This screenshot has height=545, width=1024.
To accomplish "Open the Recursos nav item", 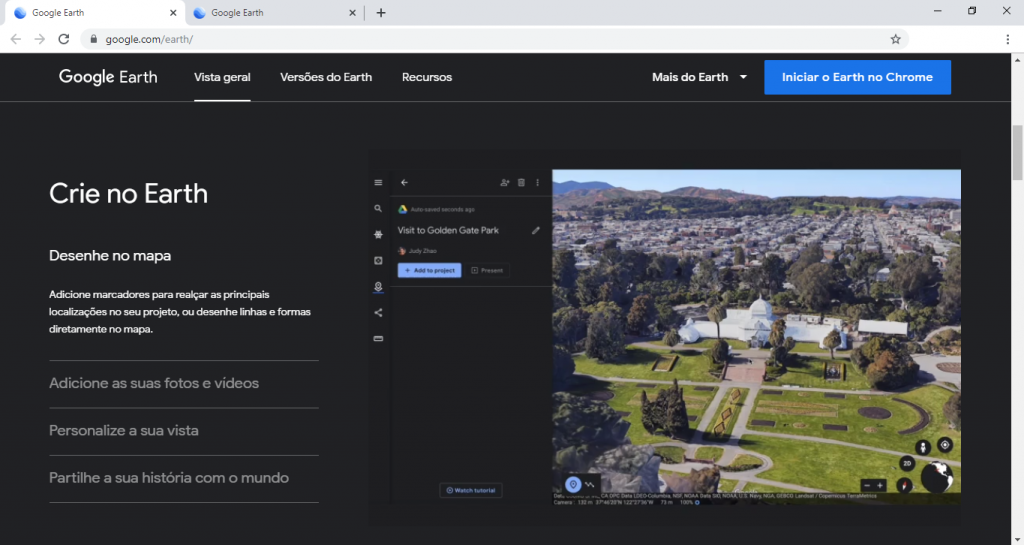I will pos(427,77).
